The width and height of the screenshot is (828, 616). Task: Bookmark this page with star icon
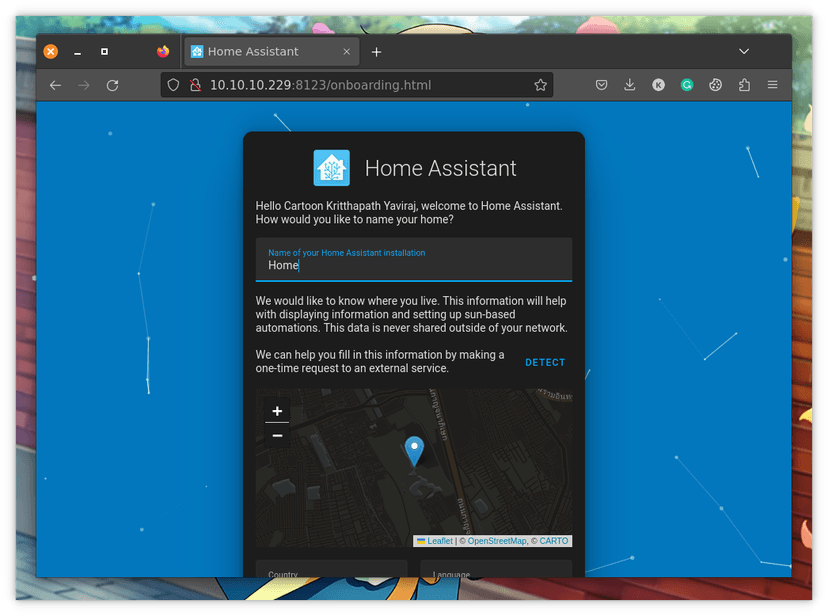(x=540, y=86)
